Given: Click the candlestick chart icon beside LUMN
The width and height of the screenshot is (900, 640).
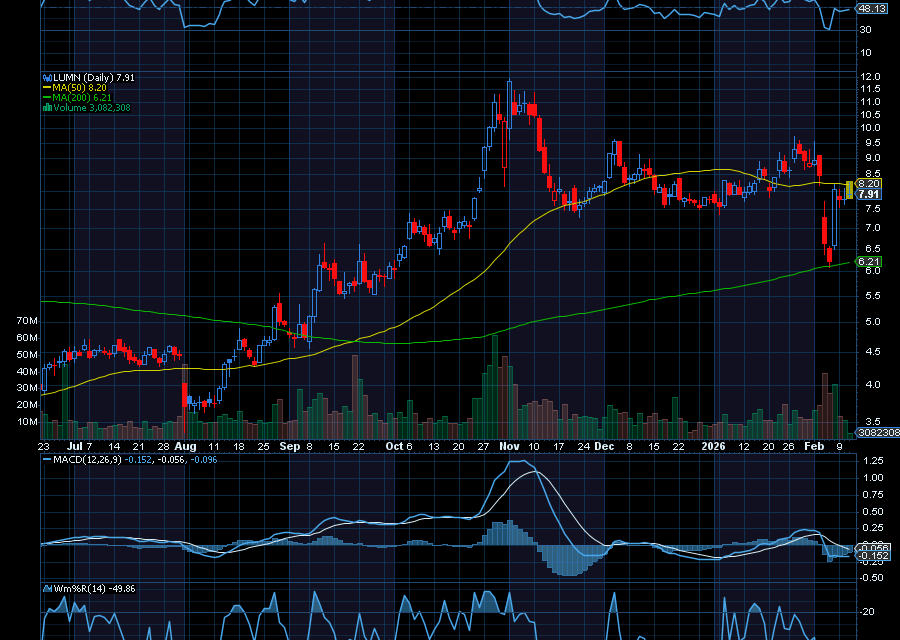Looking at the screenshot, I should [x=47, y=77].
